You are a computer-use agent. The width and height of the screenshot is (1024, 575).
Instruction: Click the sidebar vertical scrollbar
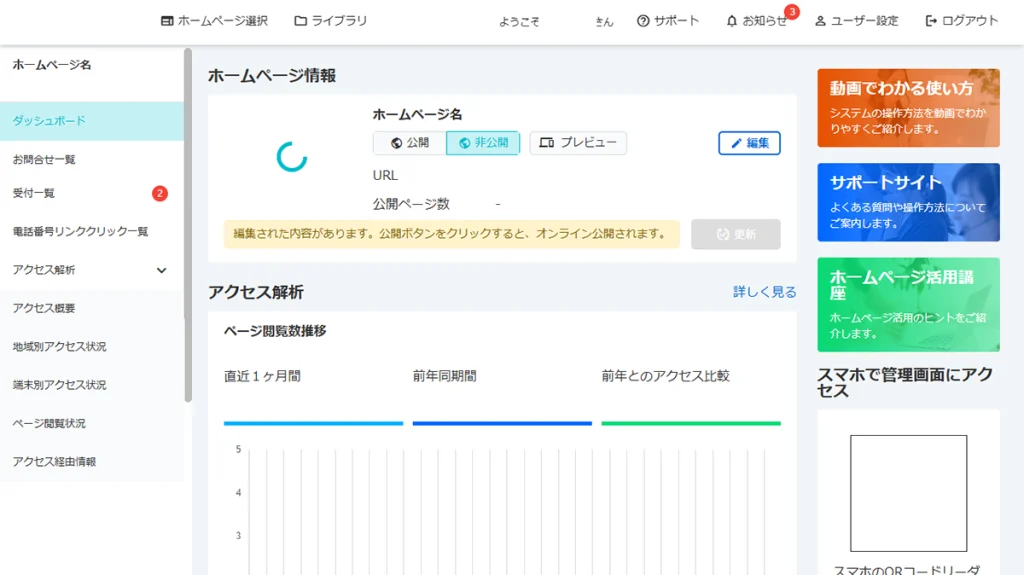coord(188,225)
